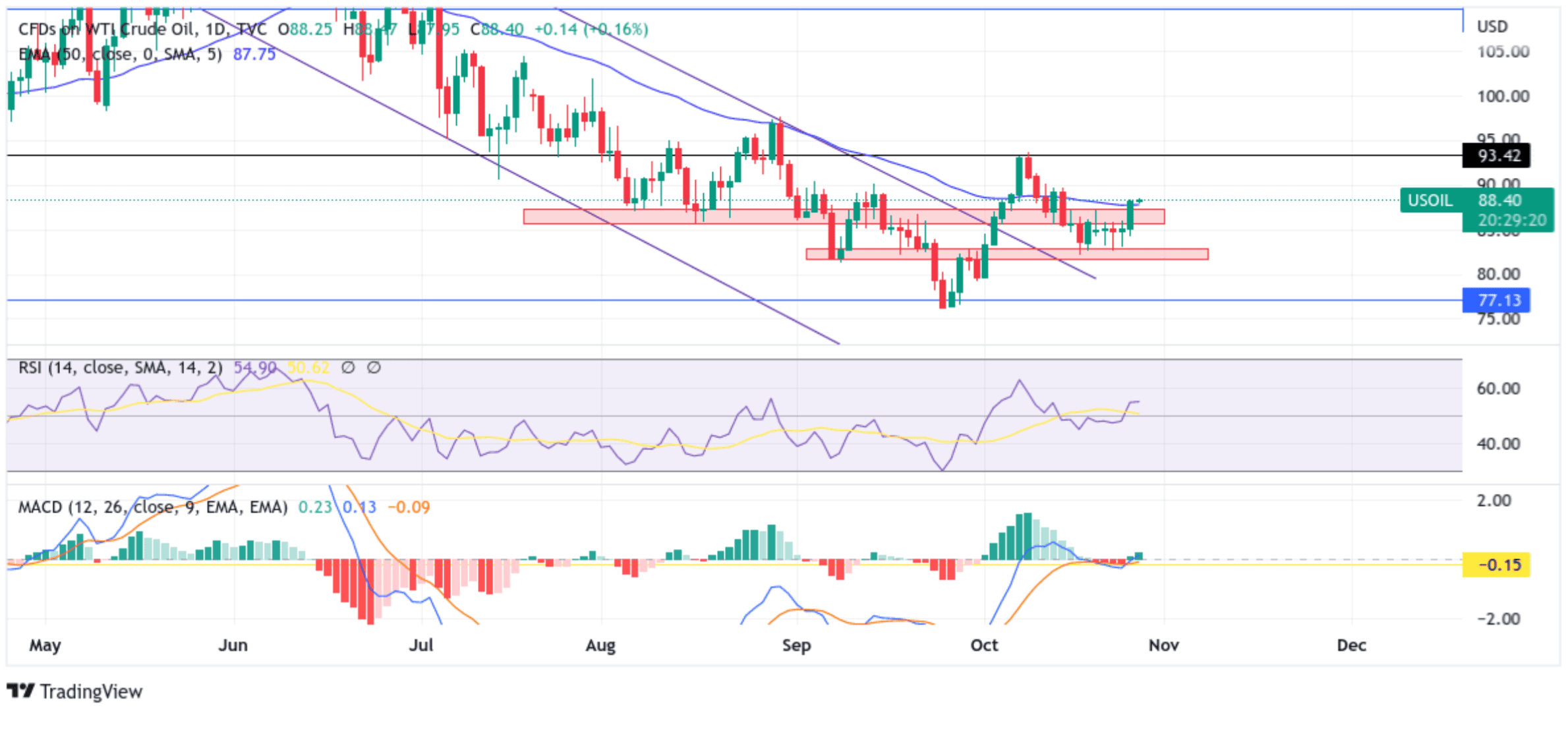
Task: Click the 105.00 price axis label
Action: (x=1503, y=51)
